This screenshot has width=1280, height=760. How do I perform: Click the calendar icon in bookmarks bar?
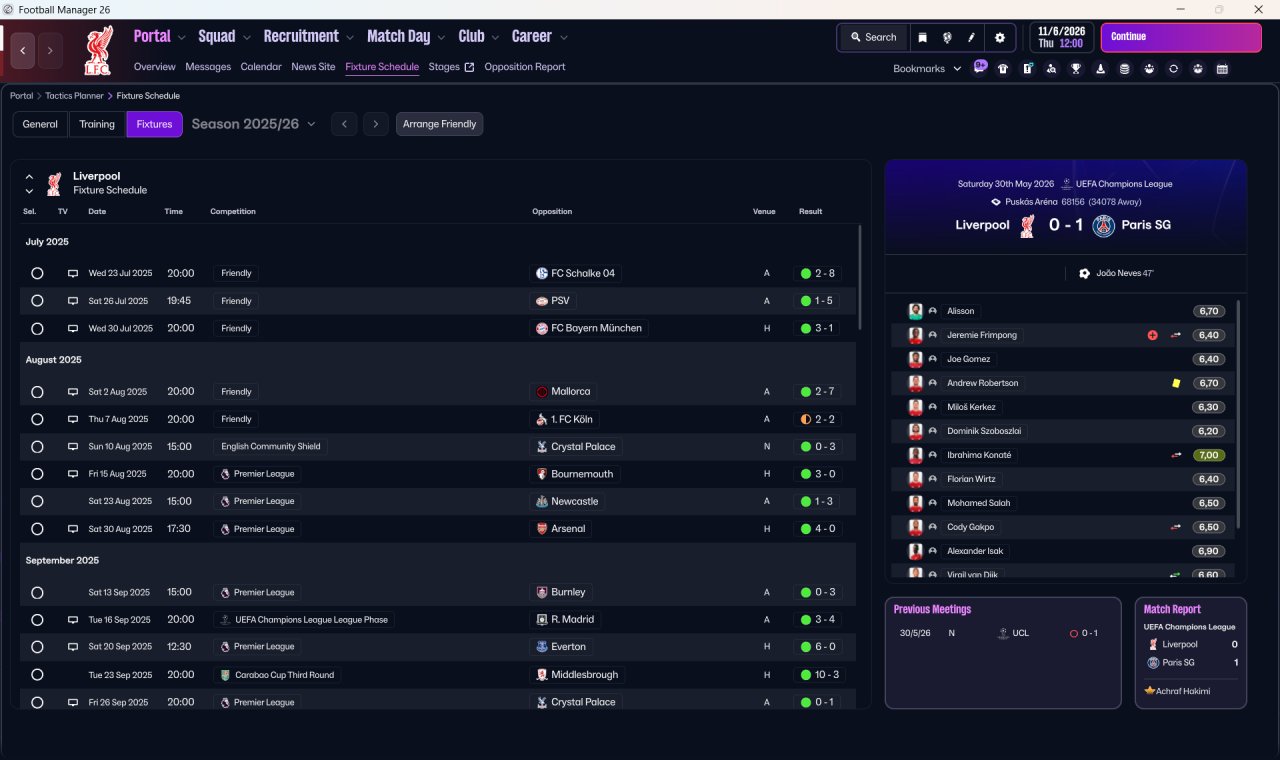pos(1222,69)
